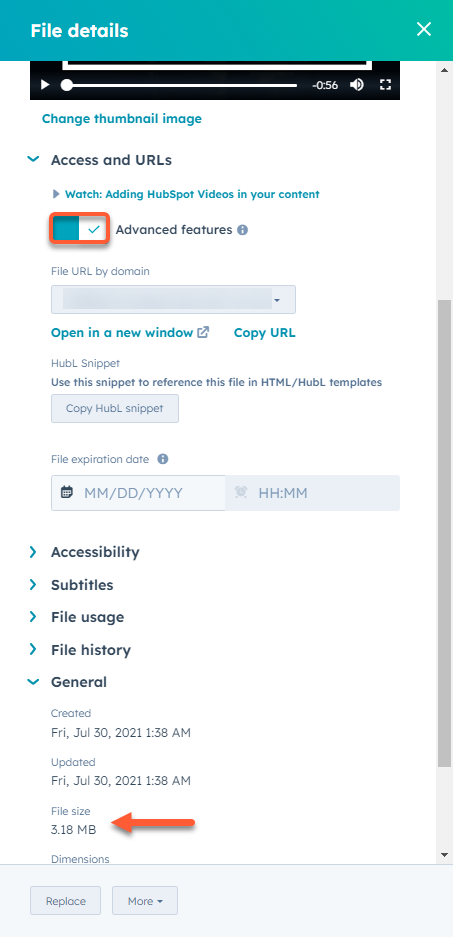Toggle the Advanced features switch off
The width and height of the screenshot is (453, 937).
pyautogui.click(x=79, y=229)
